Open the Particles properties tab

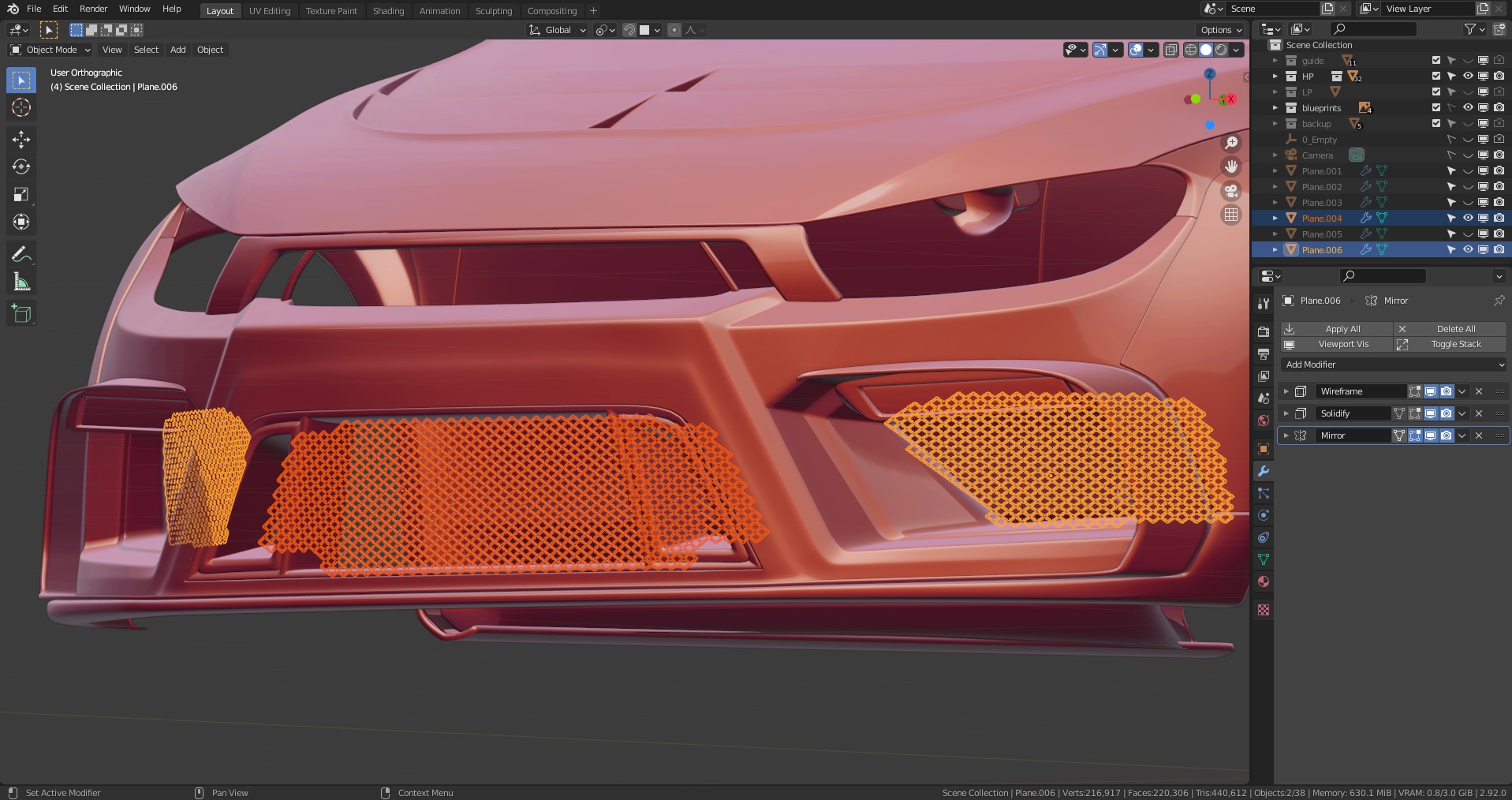coord(1264,493)
